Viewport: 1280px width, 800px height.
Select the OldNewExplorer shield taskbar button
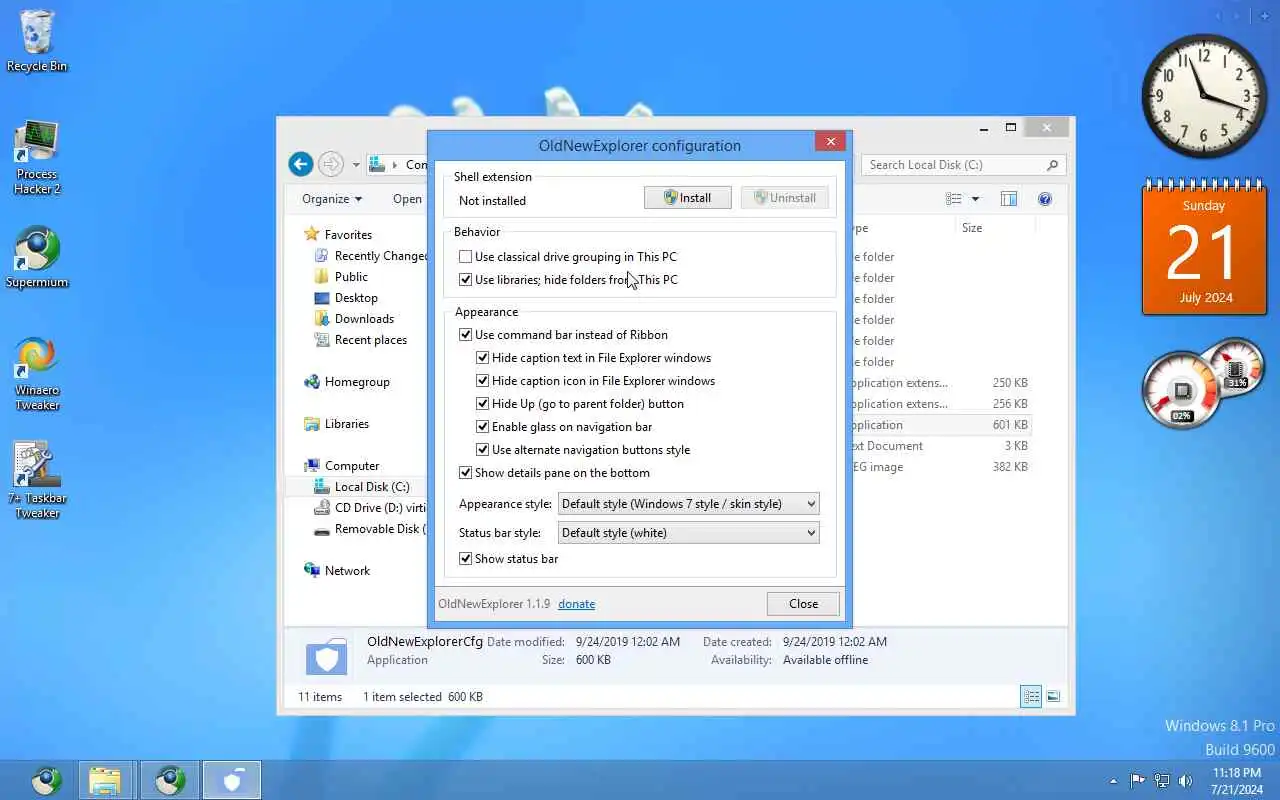tap(232, 780)
